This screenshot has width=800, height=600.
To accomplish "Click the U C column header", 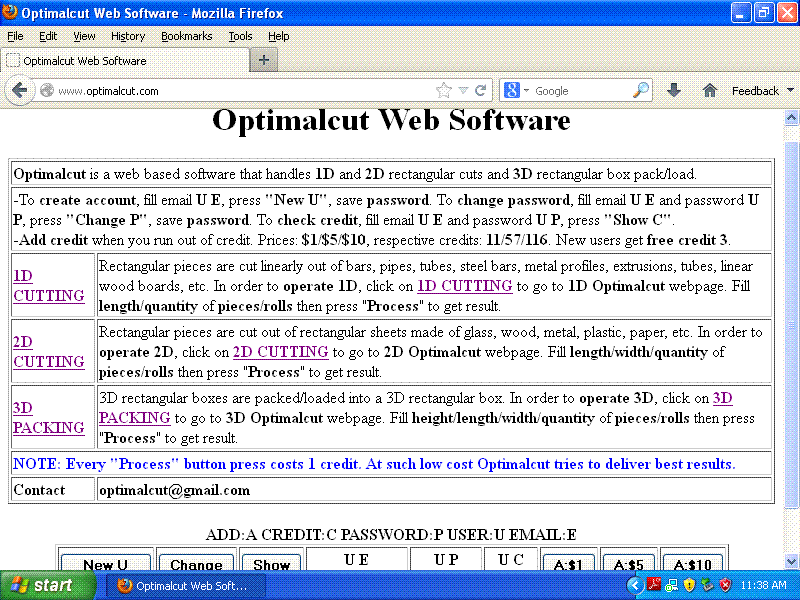I will coord(511,560).
